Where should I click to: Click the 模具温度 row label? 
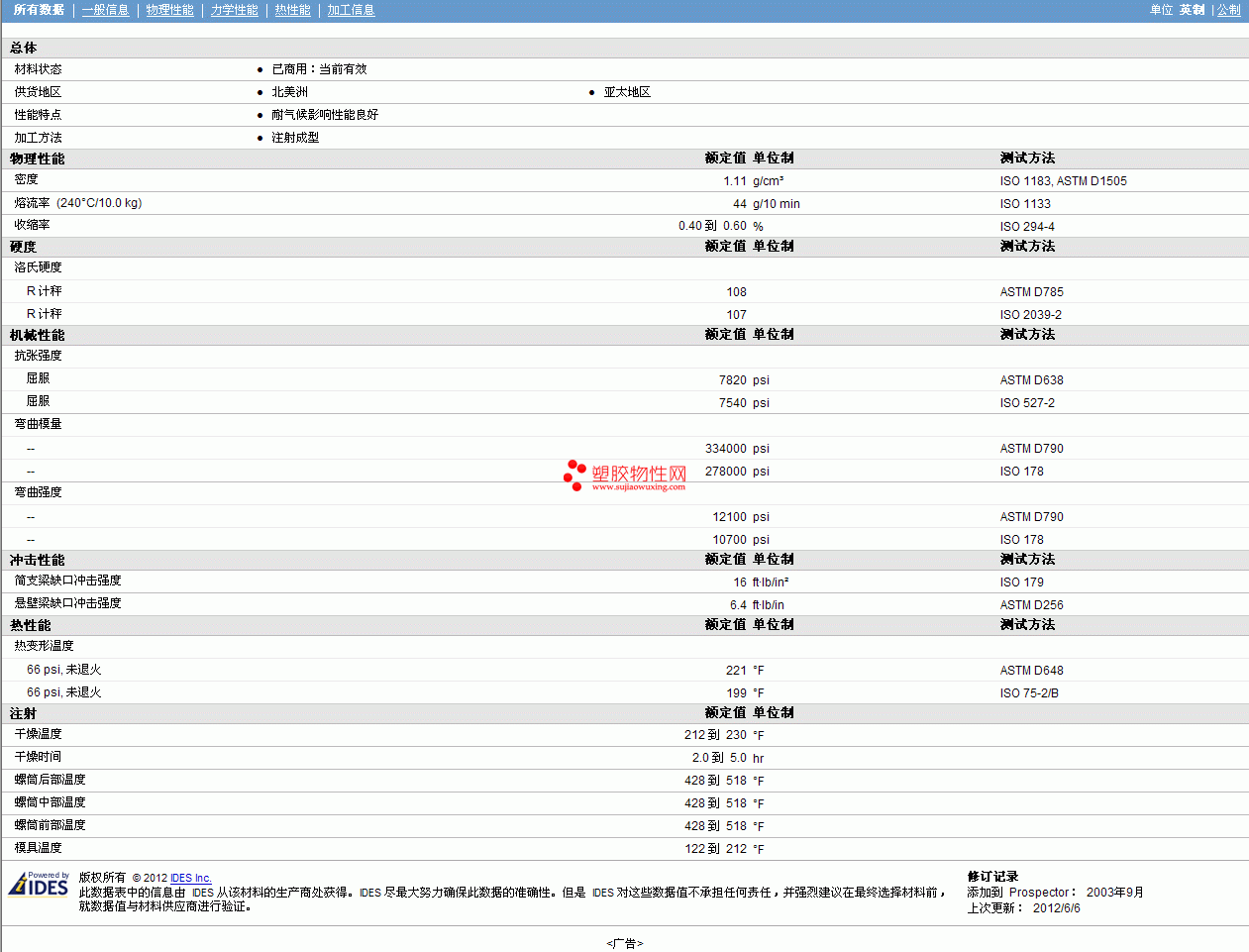39,848
